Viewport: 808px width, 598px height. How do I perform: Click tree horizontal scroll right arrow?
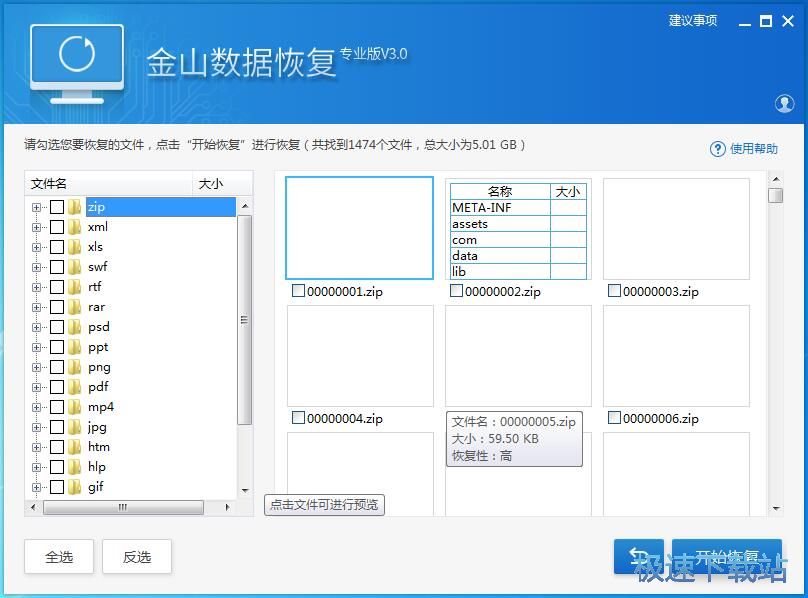coord(227,507)
